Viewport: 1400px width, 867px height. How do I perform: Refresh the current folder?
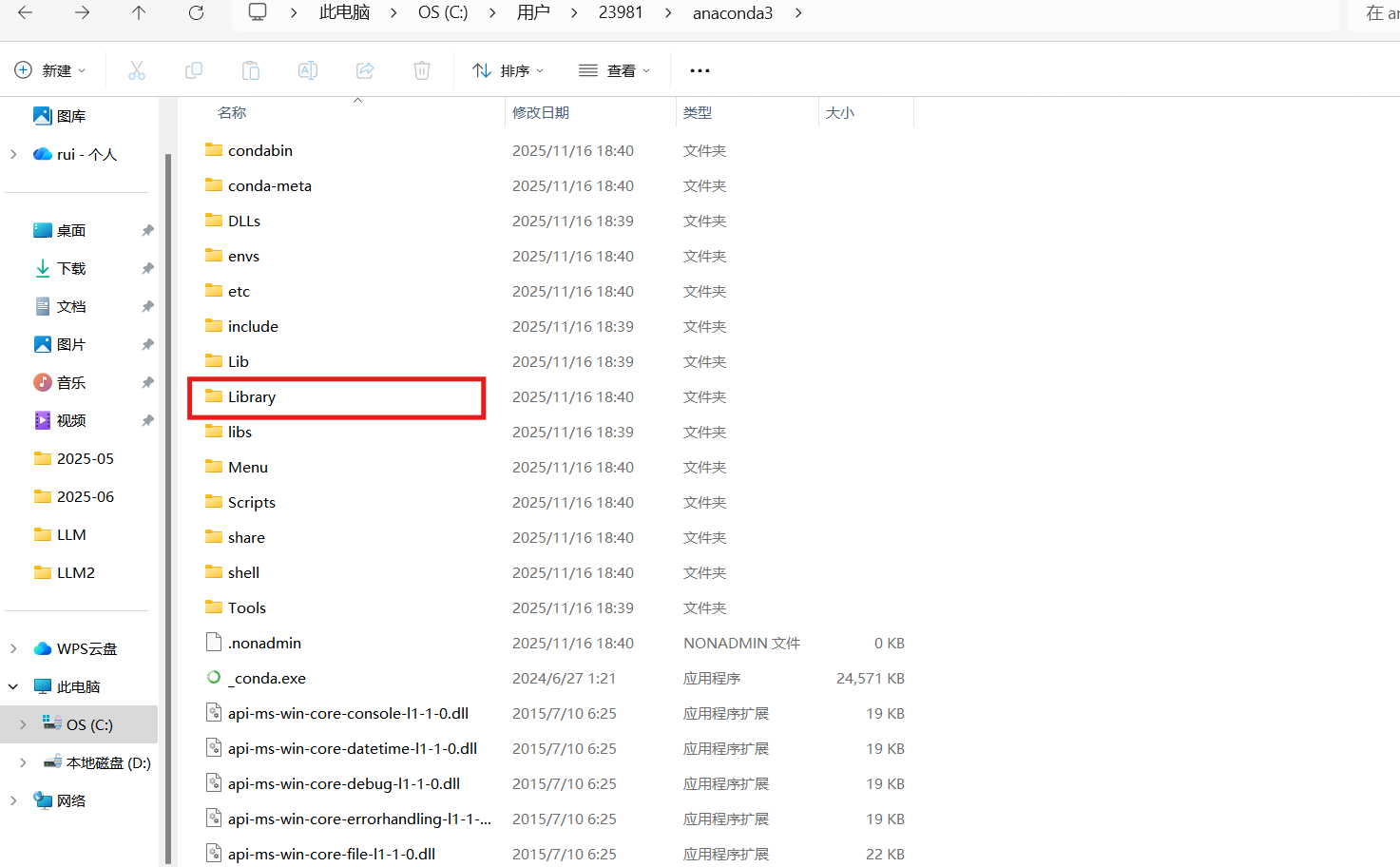tap(196, 12)
